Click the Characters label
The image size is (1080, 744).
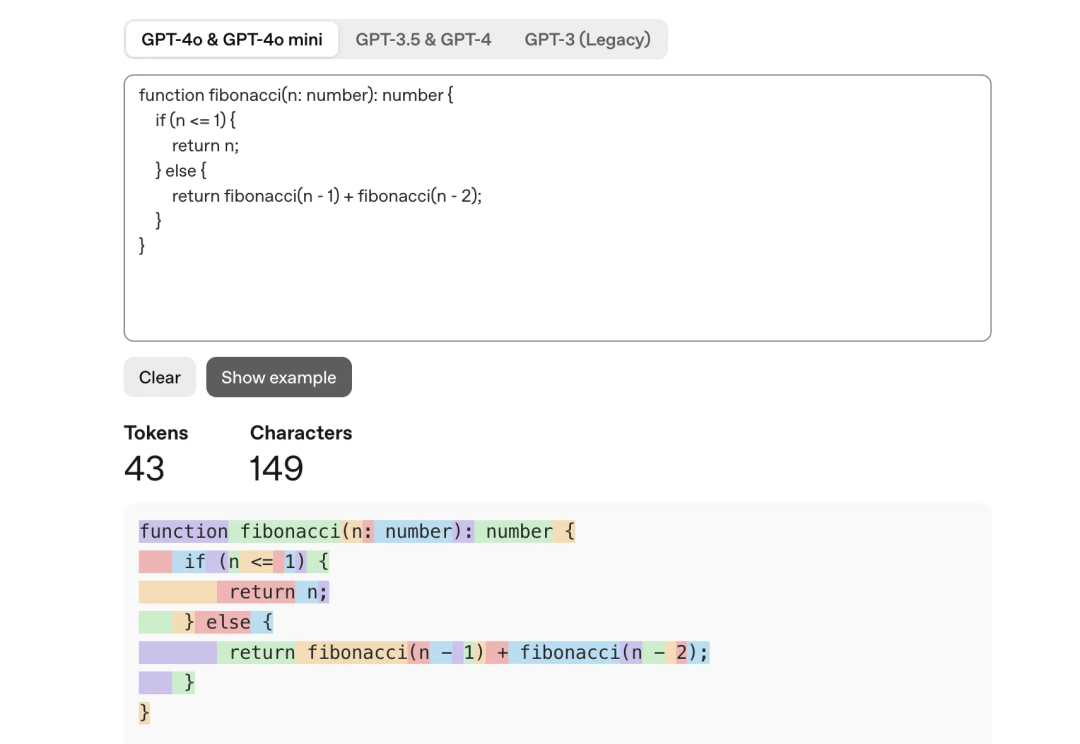tap(301, 433)
